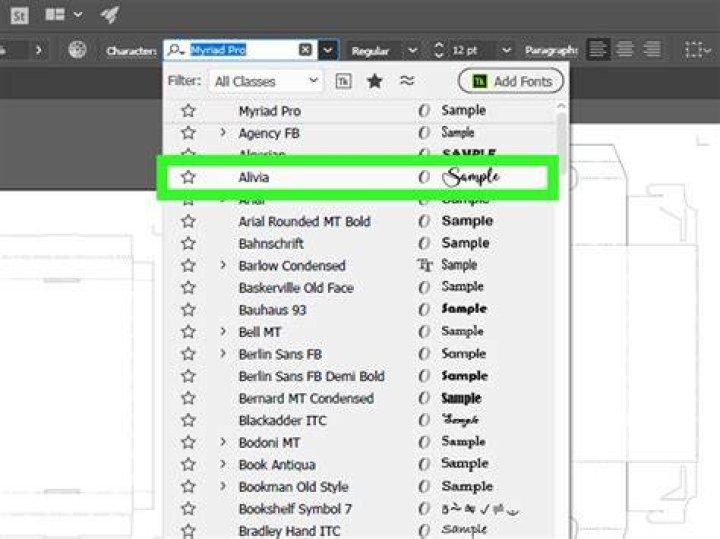Select the Myriad Pro font

[270, 111]
